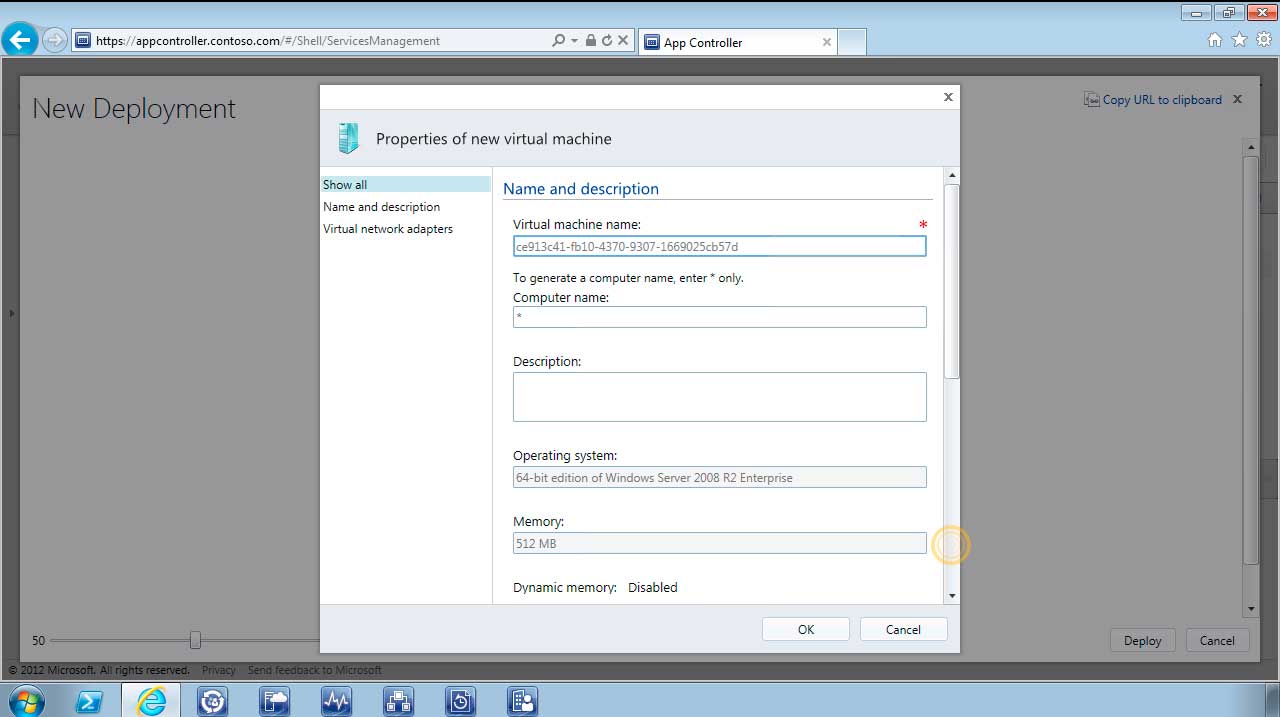This screenshot has height=717, width=1280.
Task: Open the address bar dropdown arrow
Action: tap(574, 41)
